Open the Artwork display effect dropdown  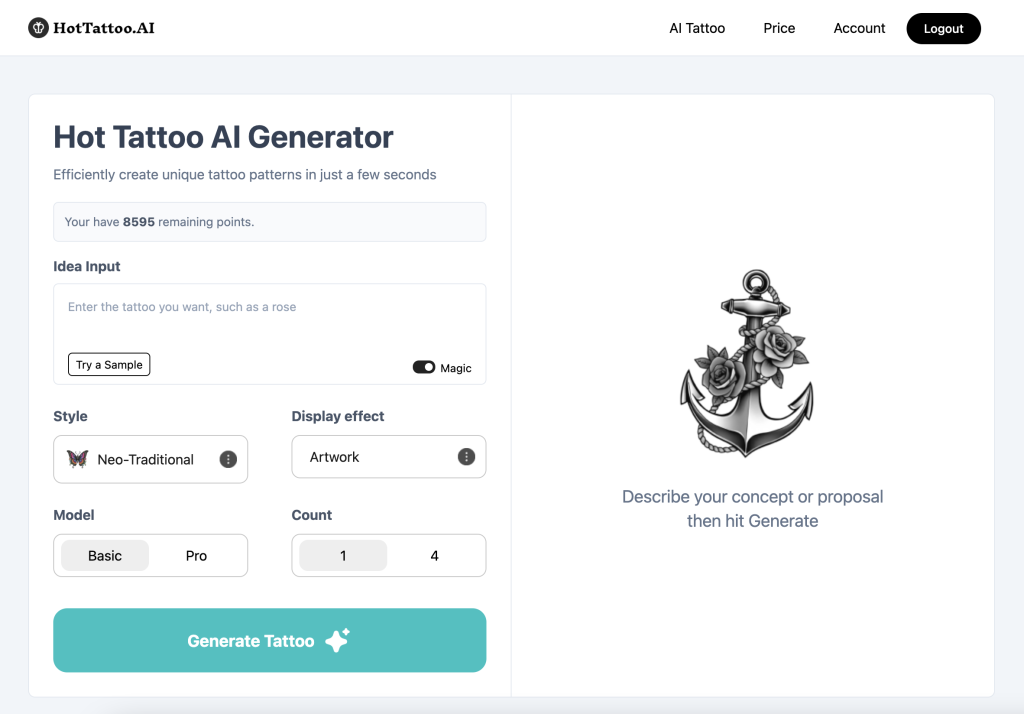point(375,457)
